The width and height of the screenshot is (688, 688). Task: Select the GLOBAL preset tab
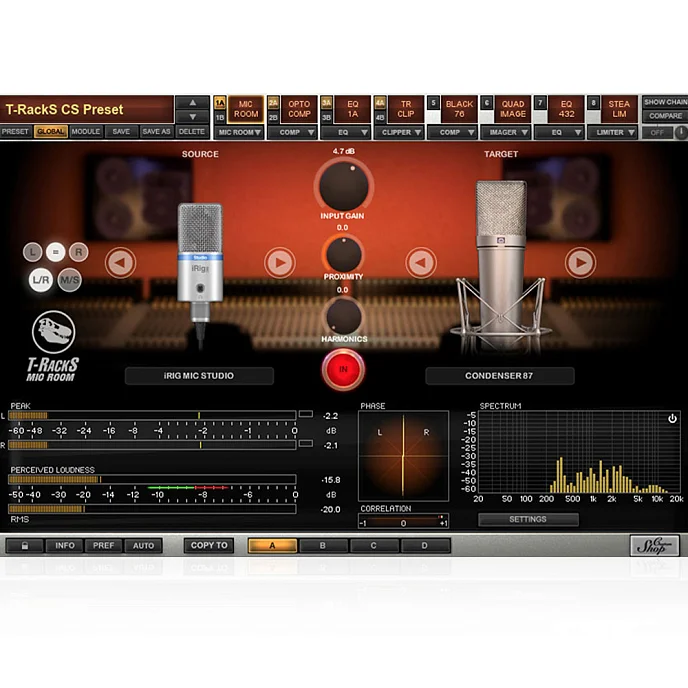pyautogui.click(x=51, y=132)
